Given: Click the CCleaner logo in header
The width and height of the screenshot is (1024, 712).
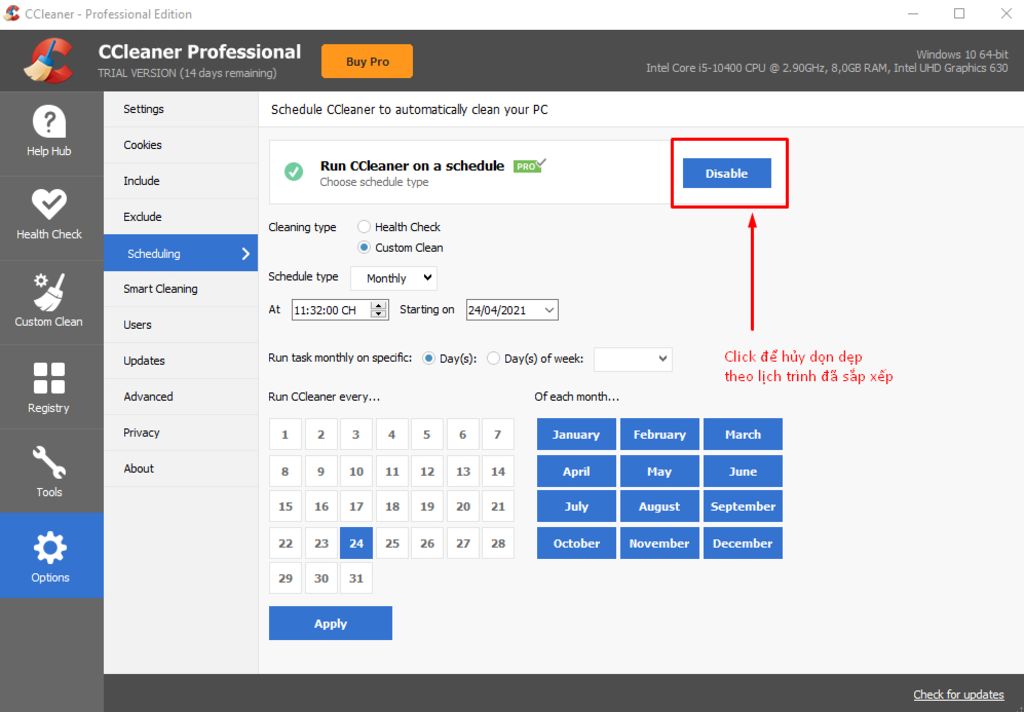Looking at the screenshot, I should pyautogui.click(x=49, y=61).
